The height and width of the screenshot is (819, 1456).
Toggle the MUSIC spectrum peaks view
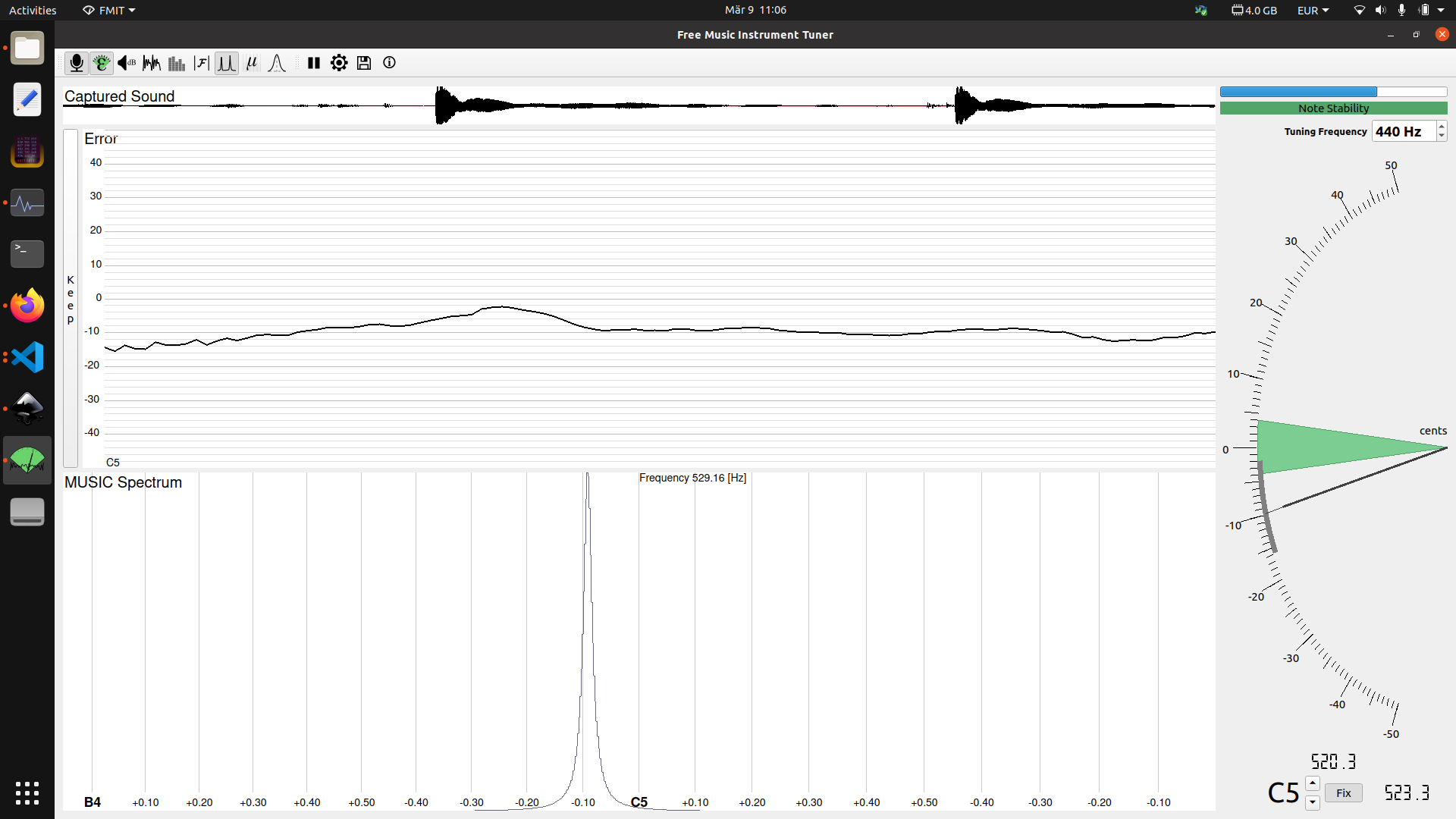coord(226,63)
